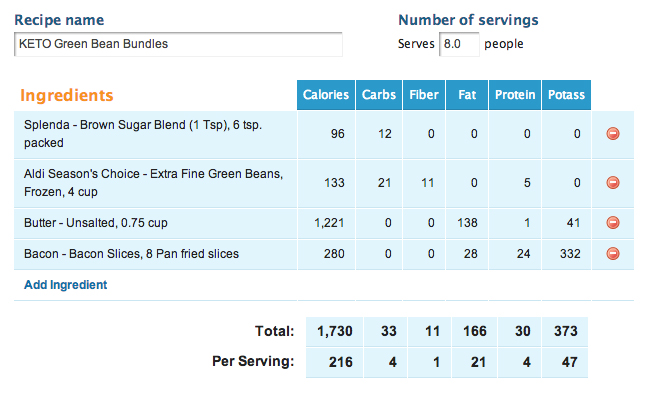Open the Aldi Extra Fine Green Beans entry

153,182
